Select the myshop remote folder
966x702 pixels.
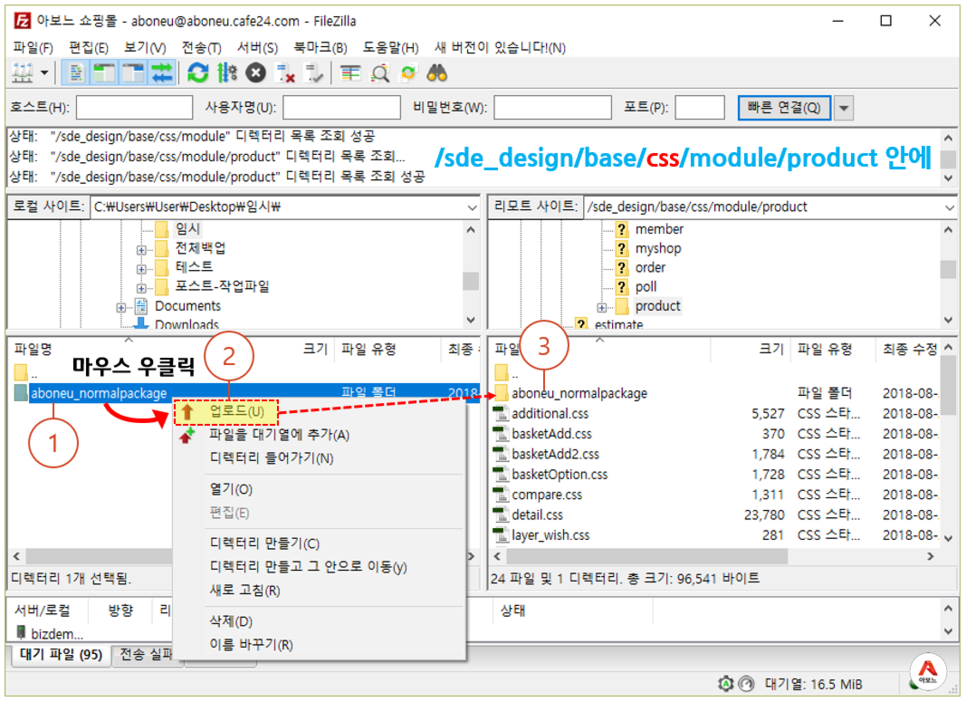point(658,248)
